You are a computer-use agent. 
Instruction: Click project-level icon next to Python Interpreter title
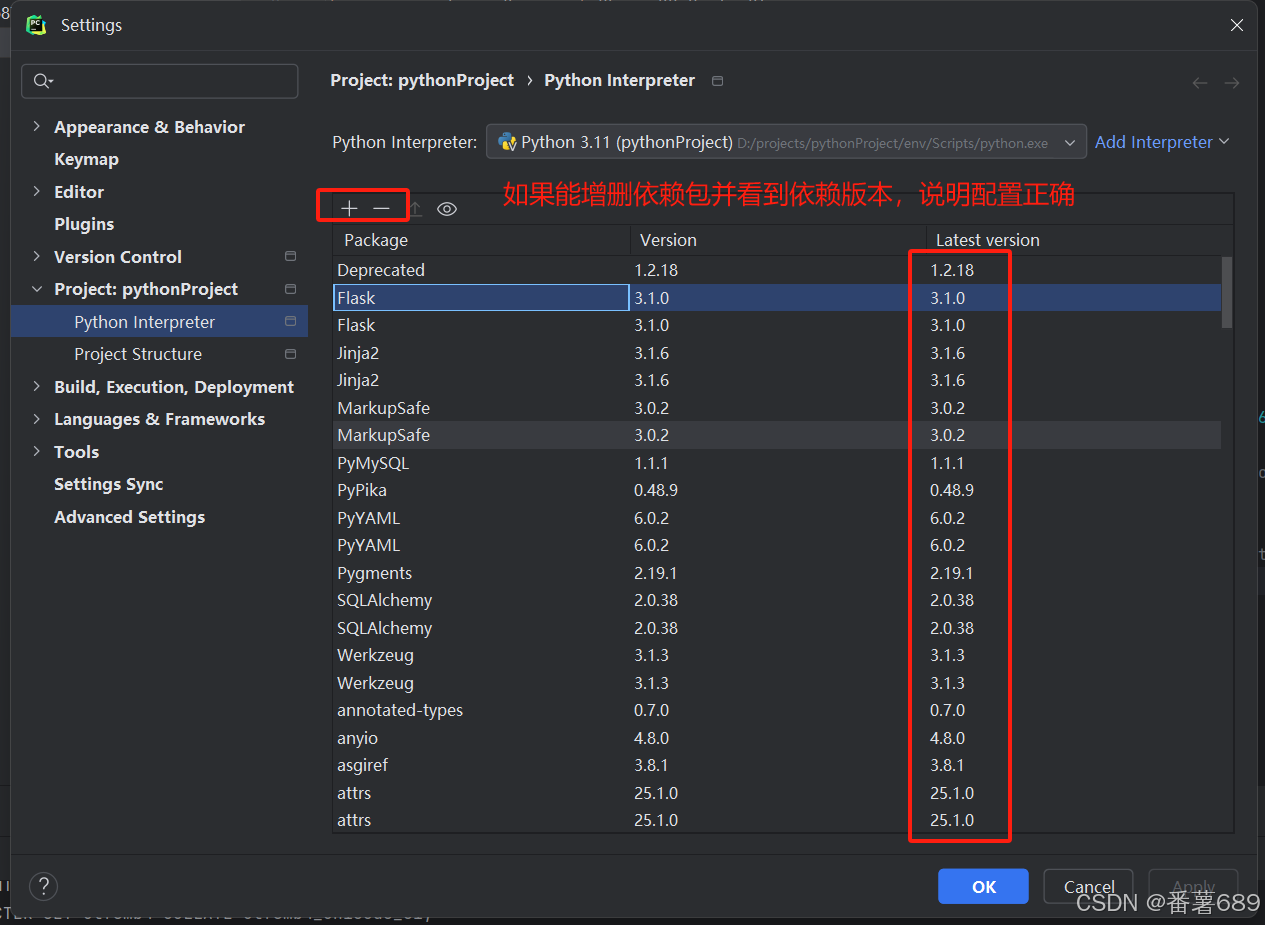(x=717, y=81)
